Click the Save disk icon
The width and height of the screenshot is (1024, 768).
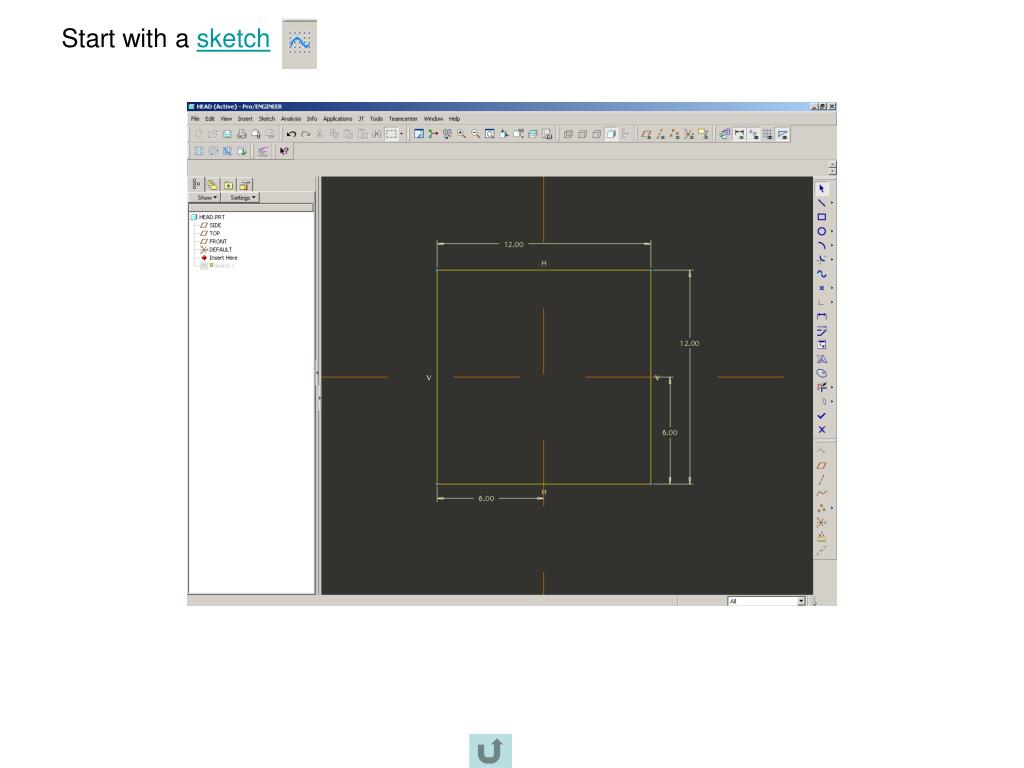coord(227,133)
